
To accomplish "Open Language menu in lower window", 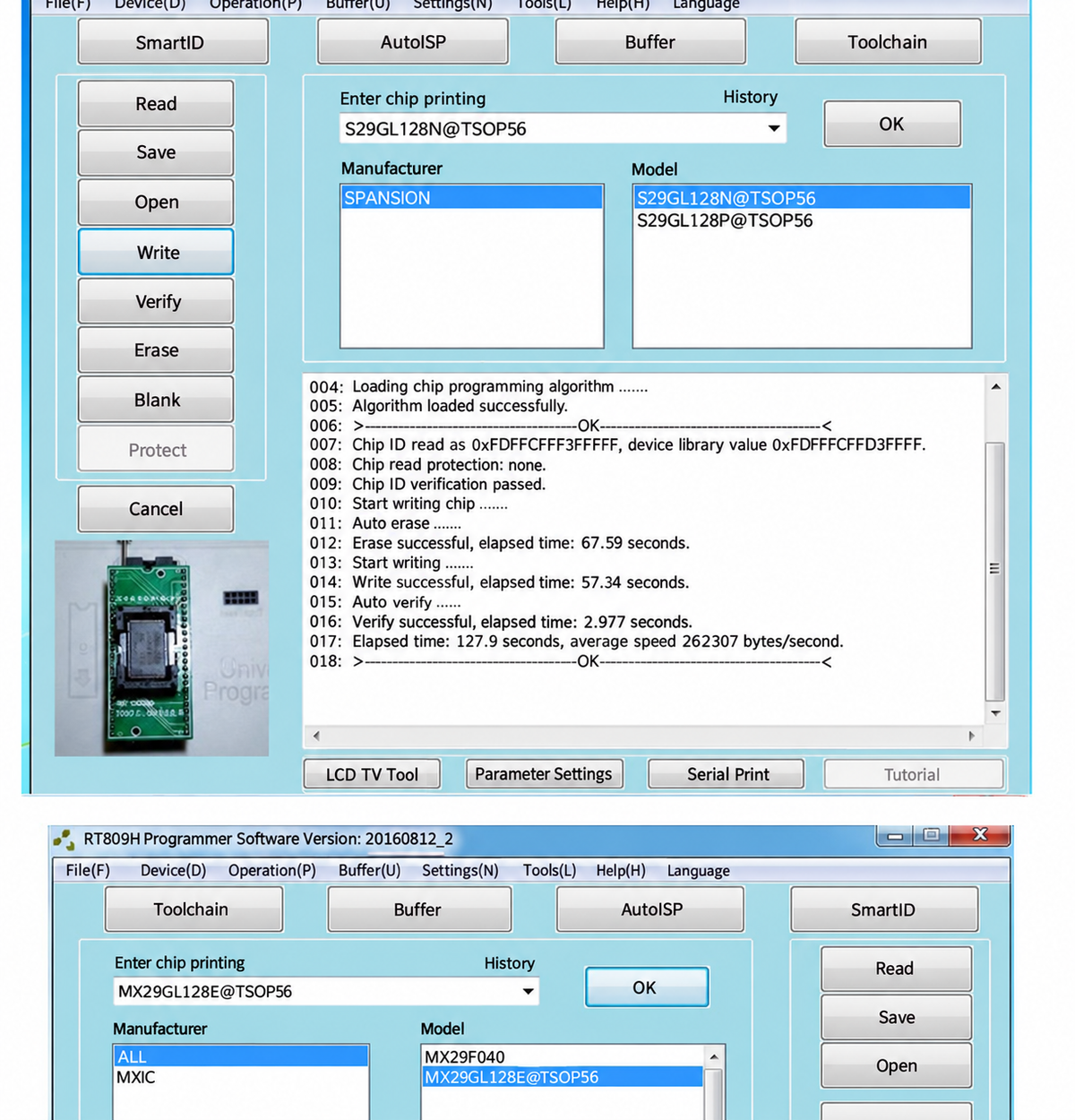I will pos(698,871).
